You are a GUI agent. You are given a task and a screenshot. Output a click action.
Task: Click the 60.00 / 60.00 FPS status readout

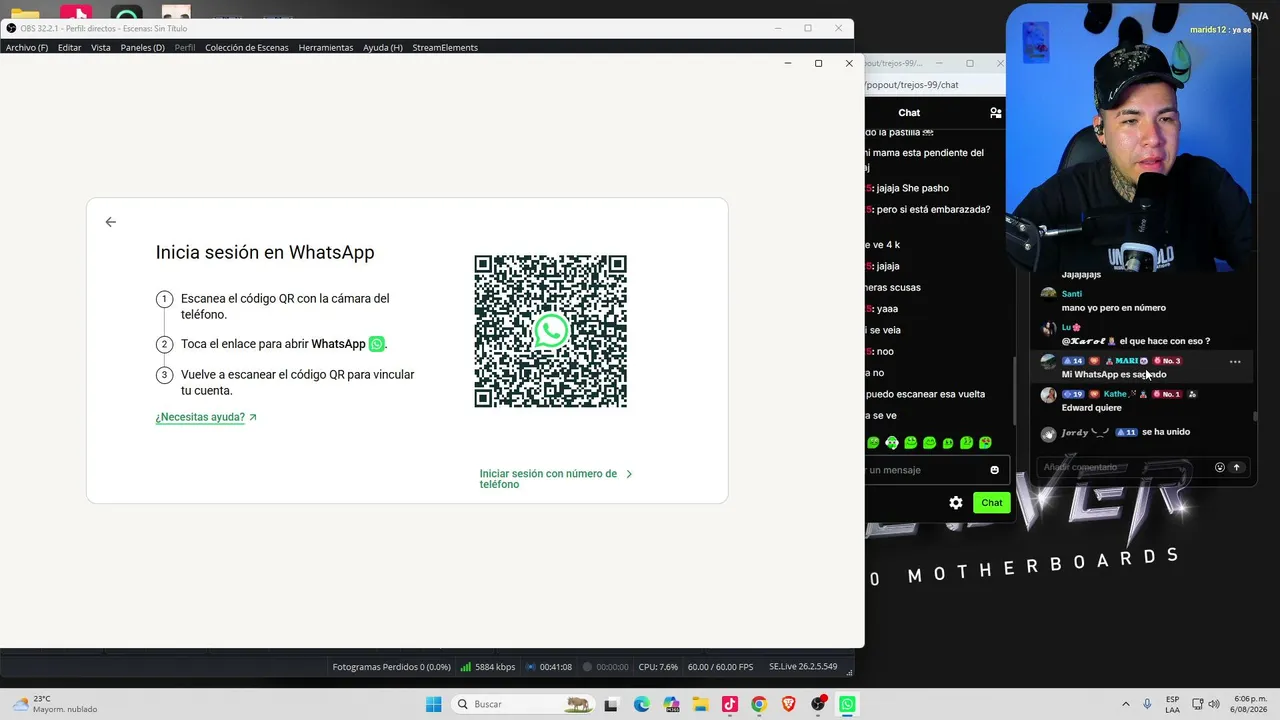[720, 667]
